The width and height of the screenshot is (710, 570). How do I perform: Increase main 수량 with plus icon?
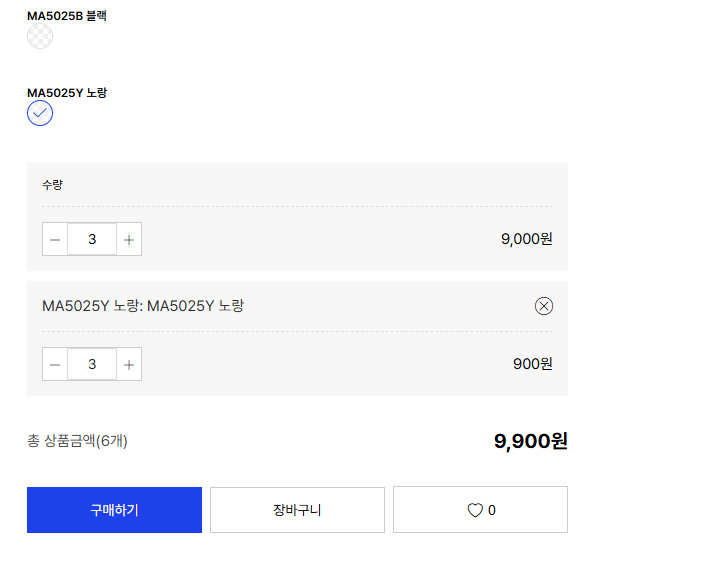[129, 239]
